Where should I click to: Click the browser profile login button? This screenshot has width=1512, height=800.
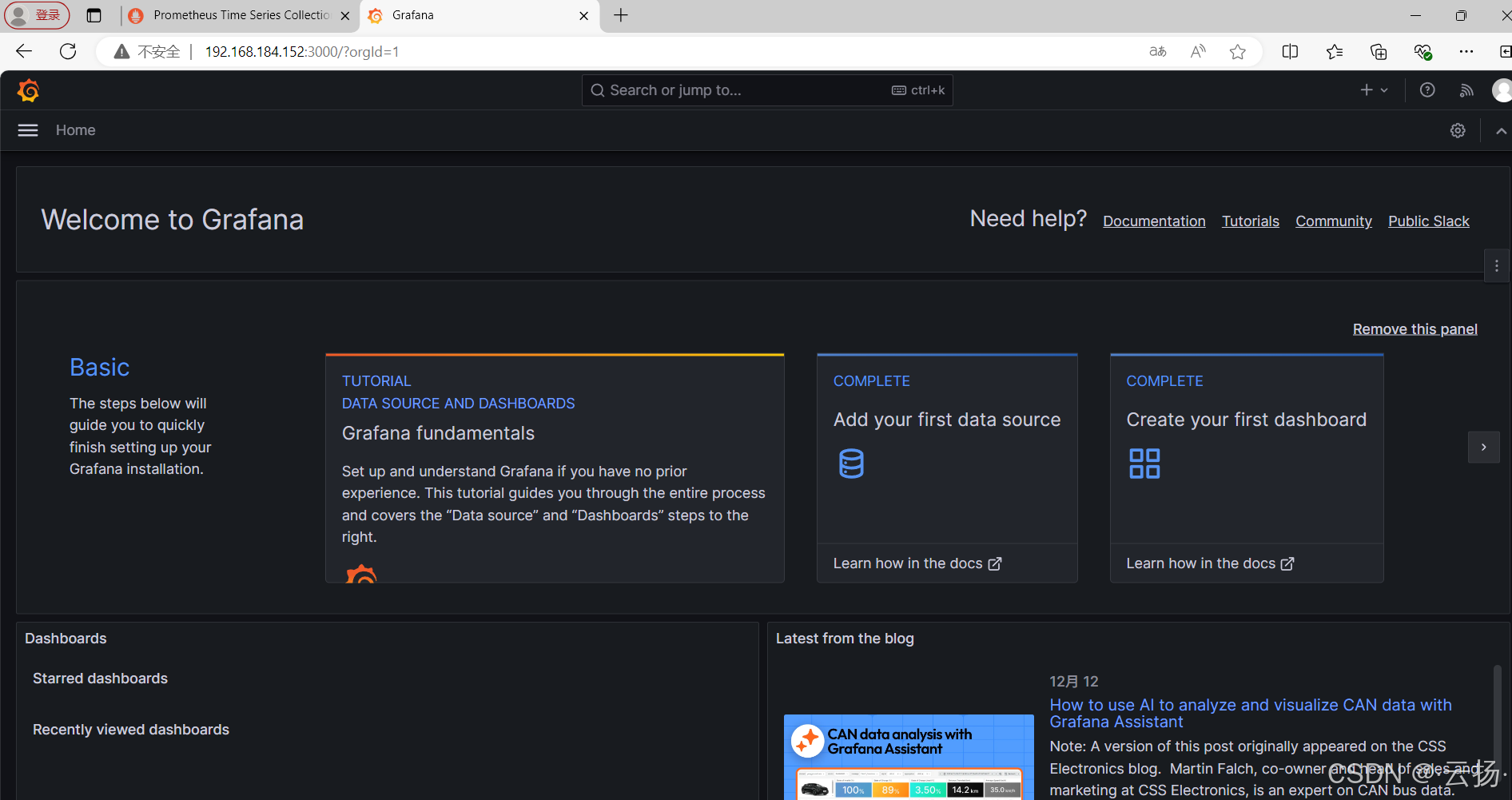tap(37, 15)
